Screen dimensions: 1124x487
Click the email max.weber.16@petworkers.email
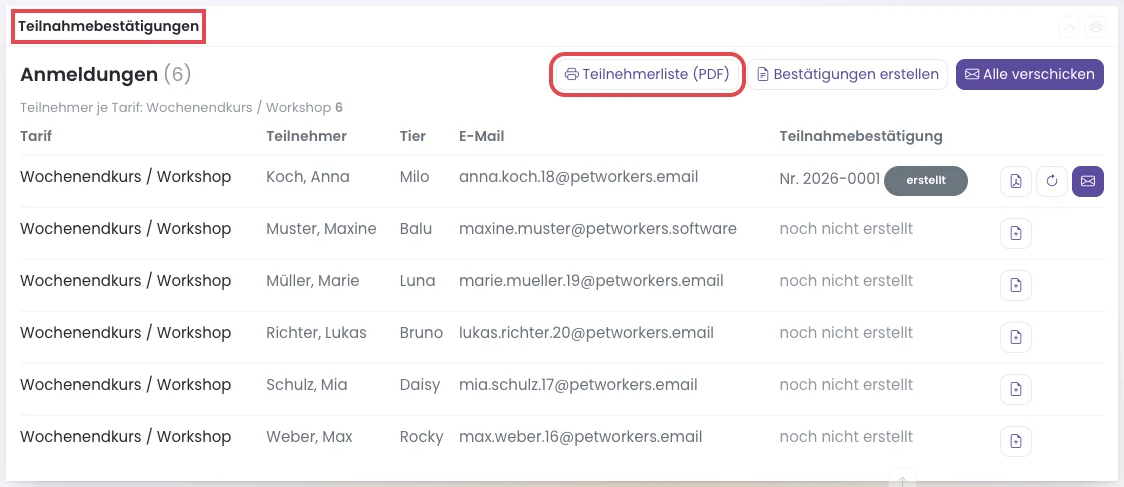tap(581, 437)
